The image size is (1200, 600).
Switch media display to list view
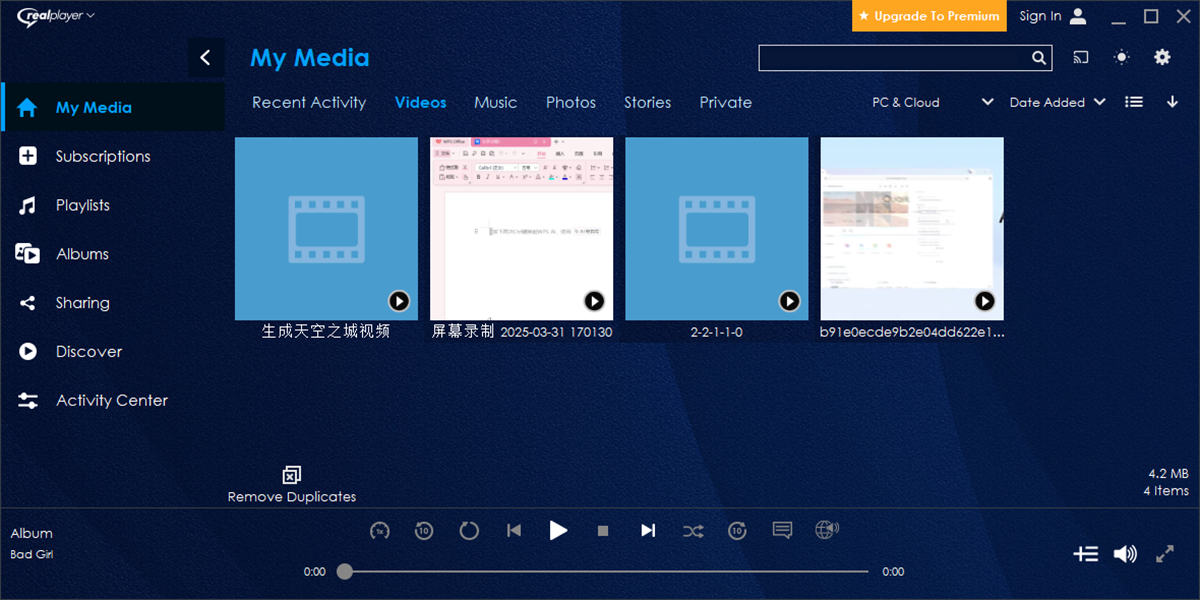(x=1133, y=101)
